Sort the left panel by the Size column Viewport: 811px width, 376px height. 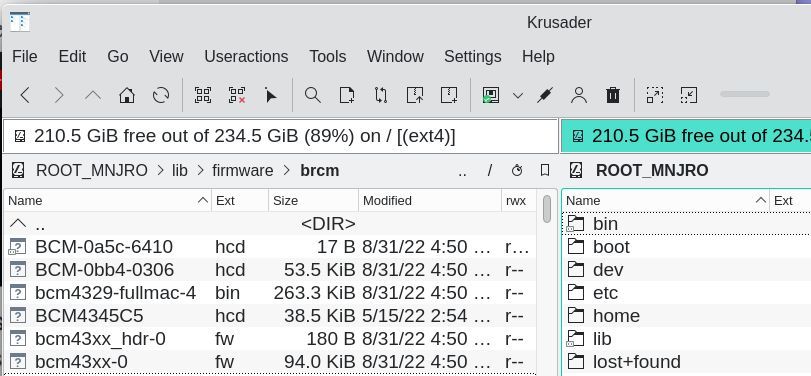(x=313, y=201)
